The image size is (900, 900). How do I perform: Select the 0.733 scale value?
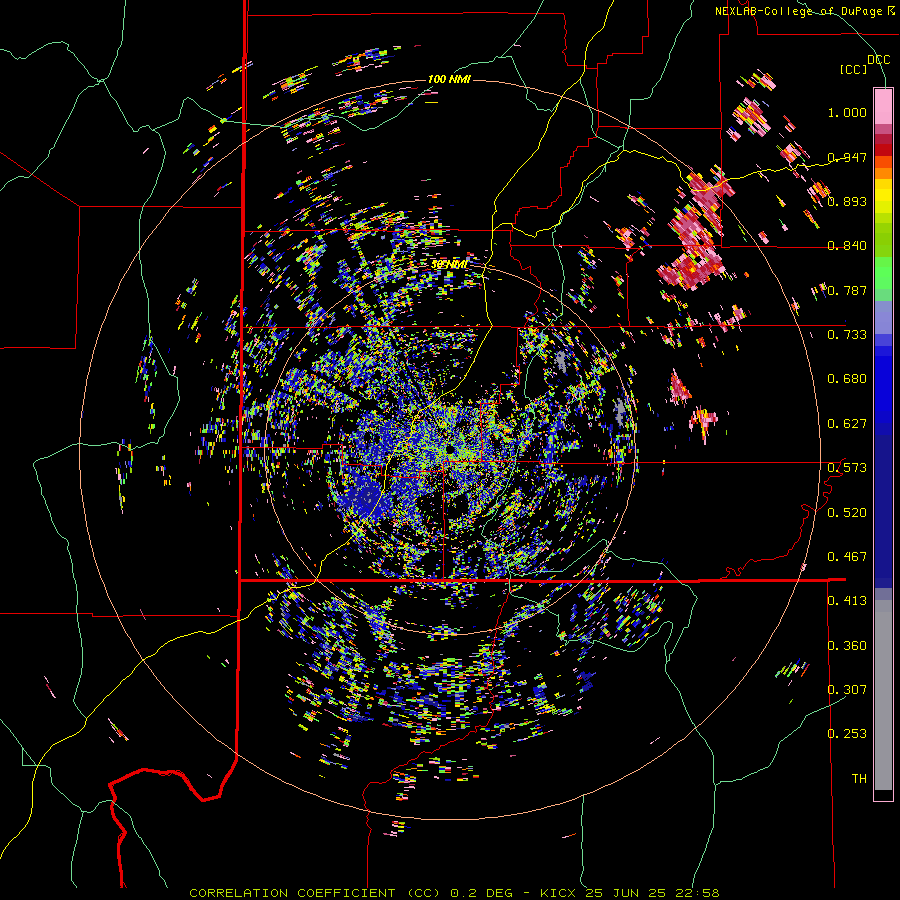(x=847, y=335)
